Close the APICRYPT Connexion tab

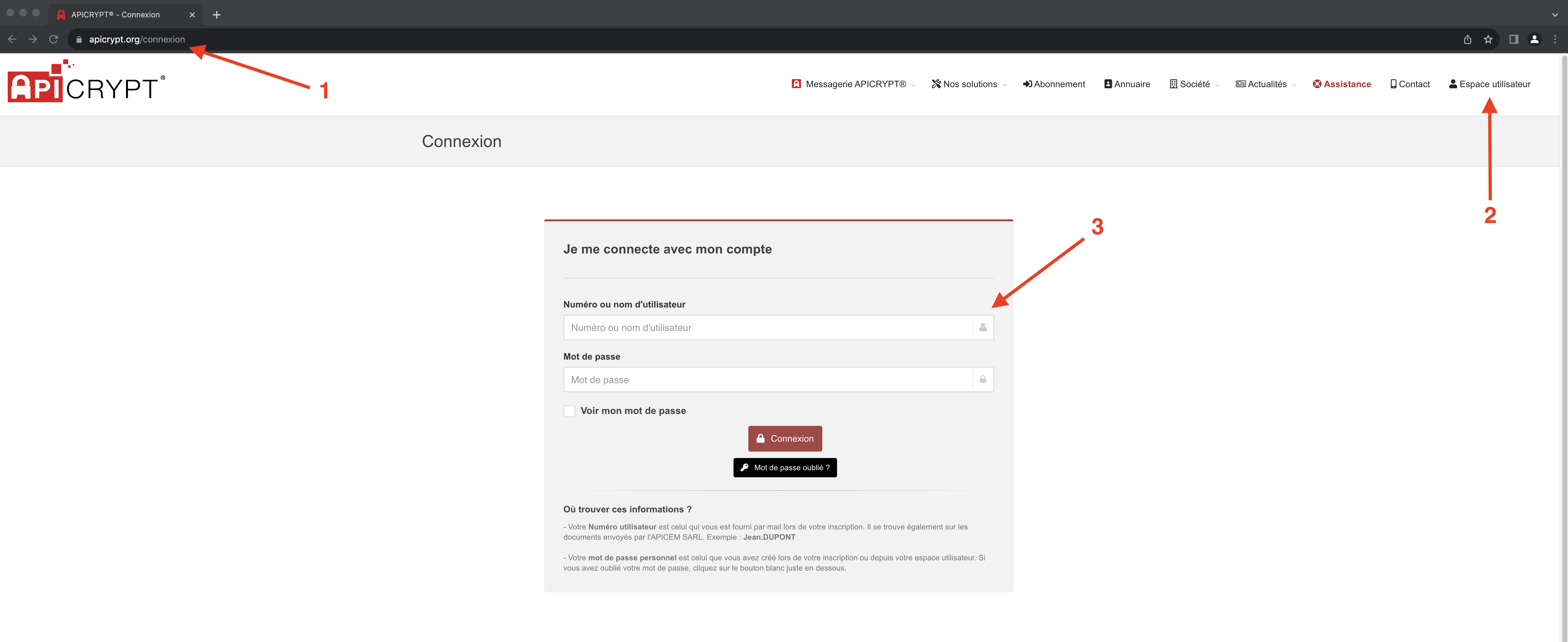(192, 14)
